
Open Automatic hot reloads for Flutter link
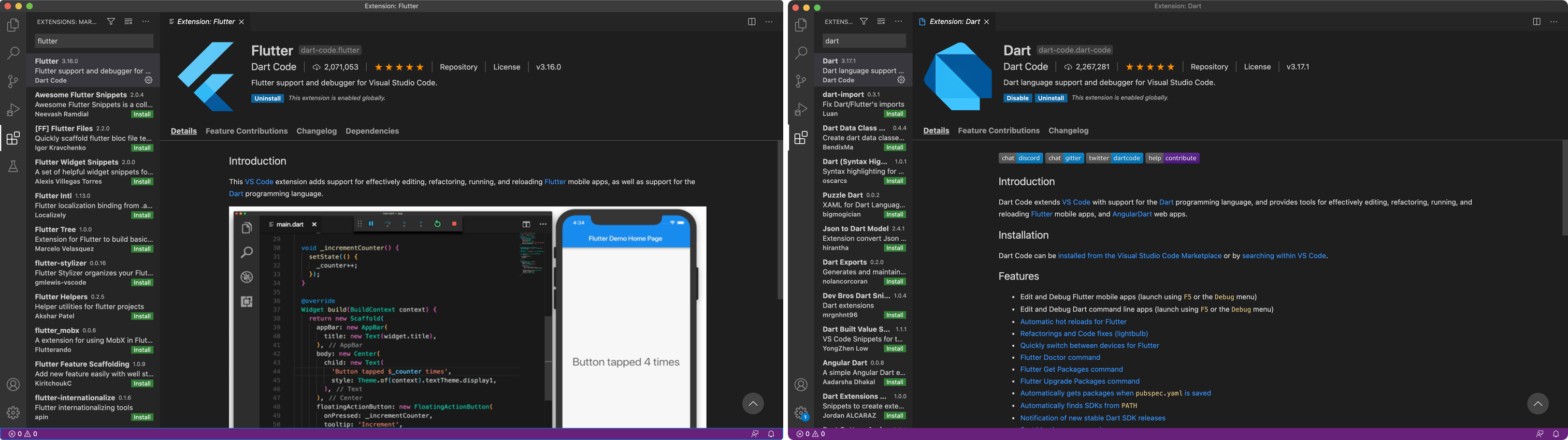(1073, 321)
